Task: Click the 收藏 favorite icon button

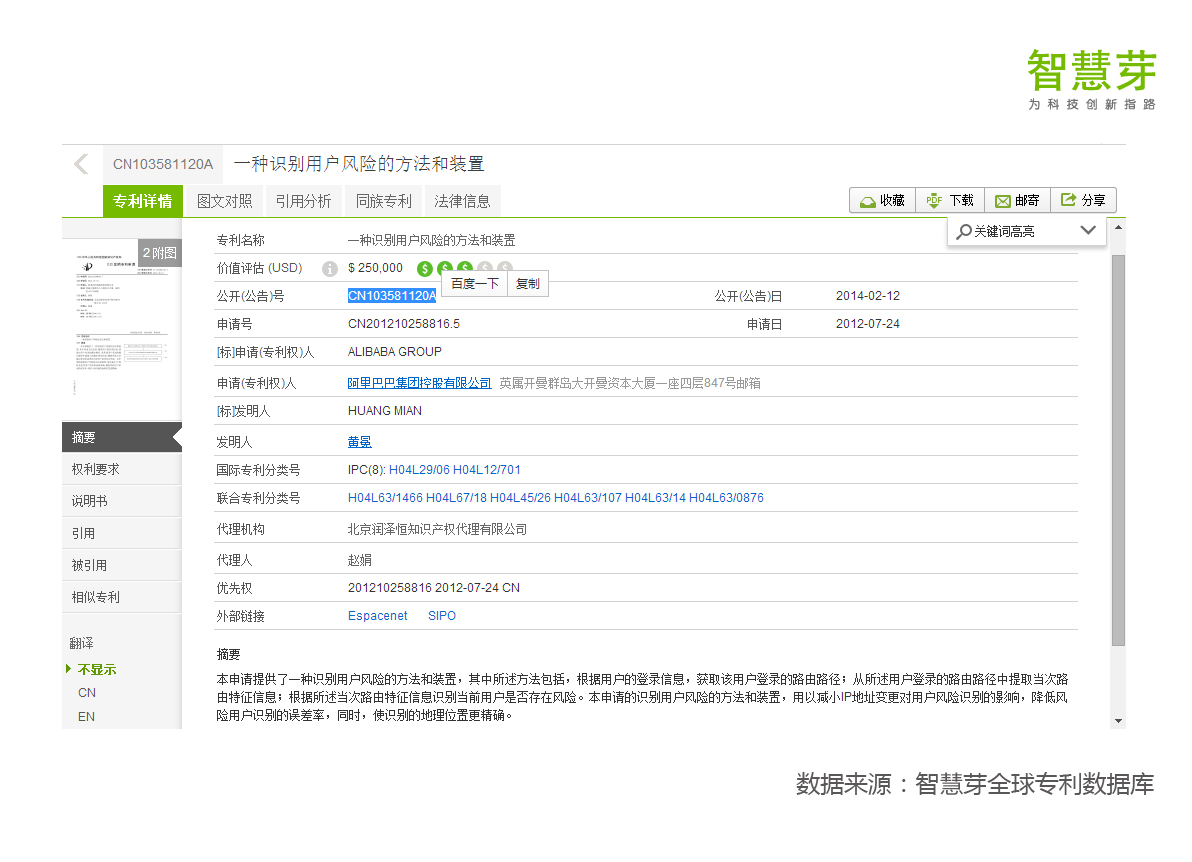Action: click(x=882, y=201)
